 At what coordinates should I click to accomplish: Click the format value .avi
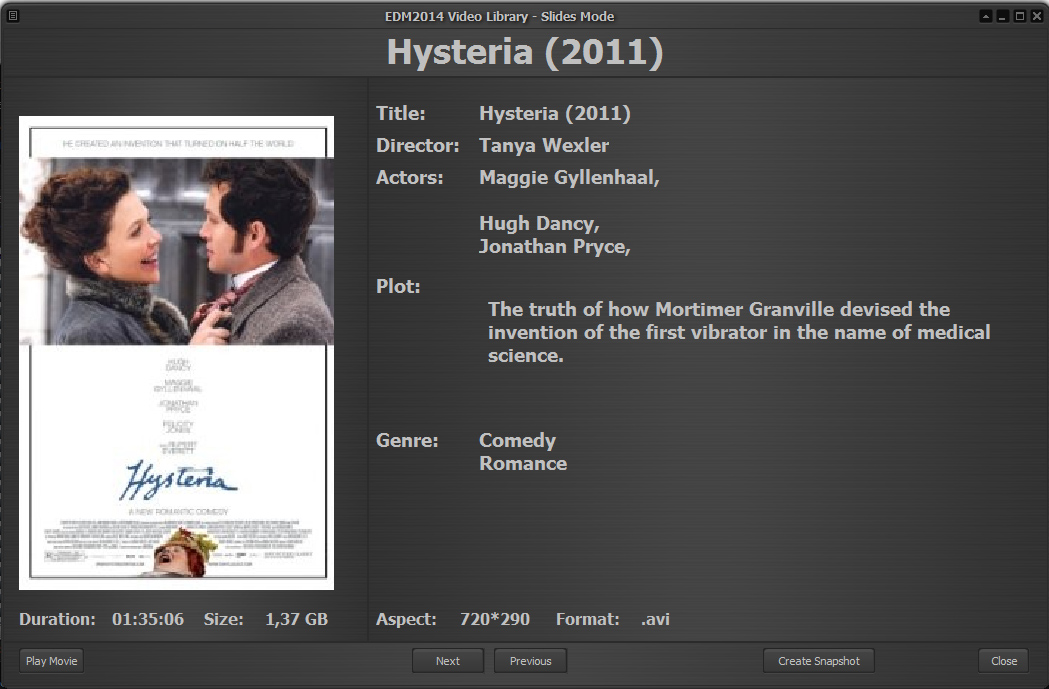[655, 619]
